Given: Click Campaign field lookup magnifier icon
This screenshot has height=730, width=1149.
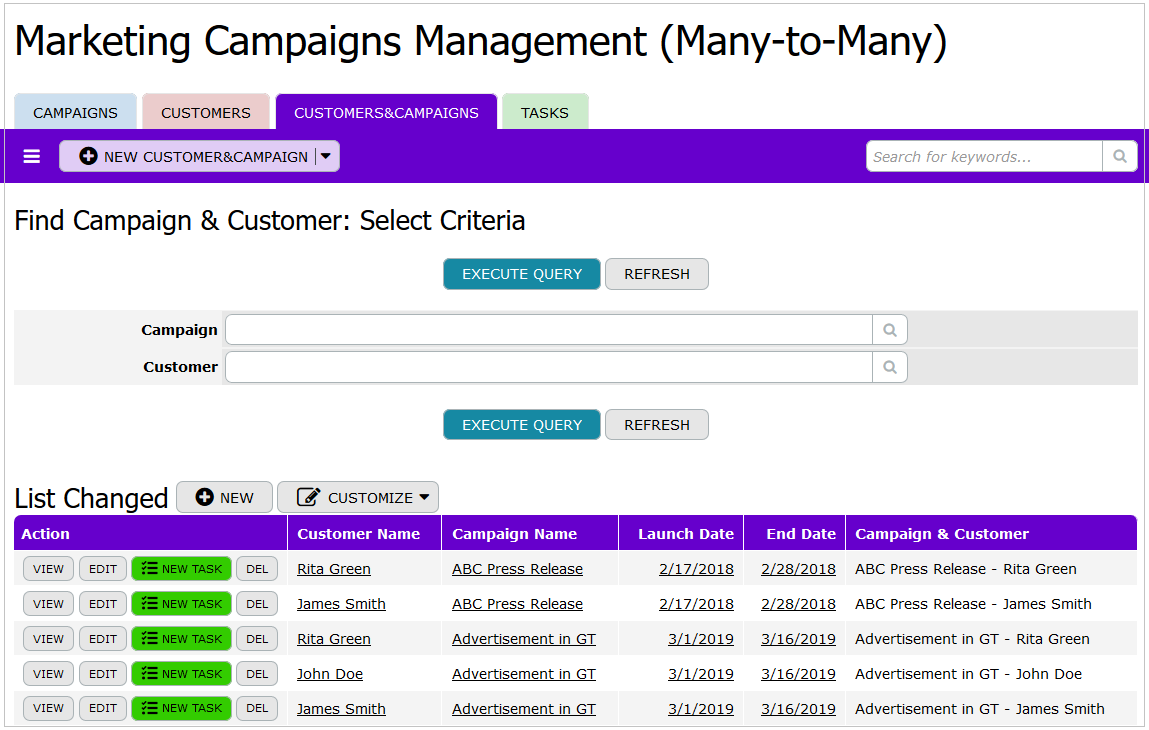Looking at the screenshot, I should coord(889,330).
